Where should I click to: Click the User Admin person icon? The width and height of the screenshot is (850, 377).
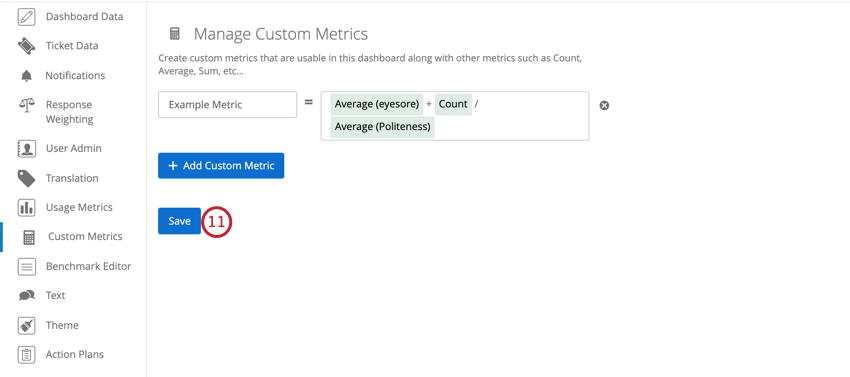tap(27, 149)
